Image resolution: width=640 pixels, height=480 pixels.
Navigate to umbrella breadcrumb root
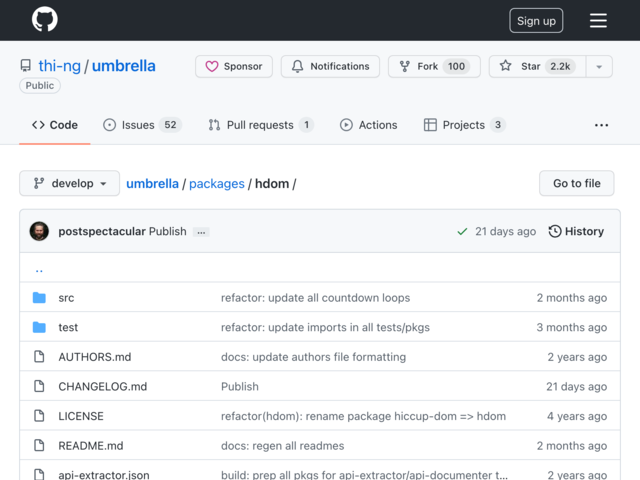[152, 184]
